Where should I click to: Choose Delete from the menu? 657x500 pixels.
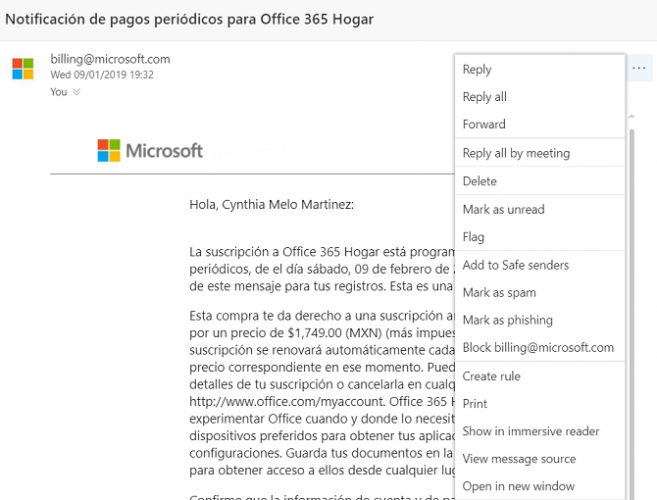point(540,181)
